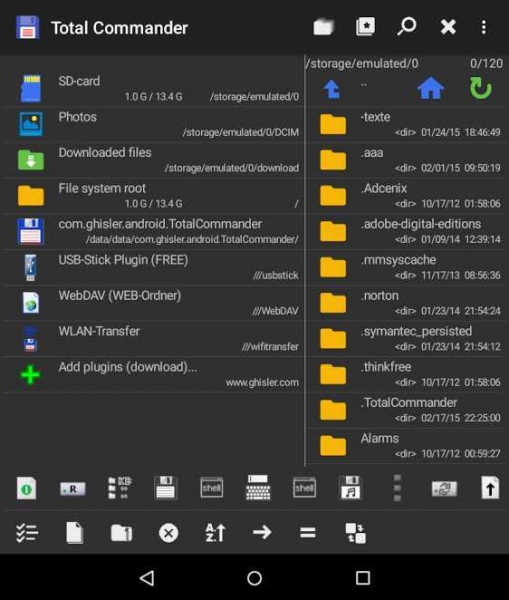Viewport: 509px width, 600px height.
Task: Click the floppy with music note button
Action: pyautogui.click(x=351, y=488)
